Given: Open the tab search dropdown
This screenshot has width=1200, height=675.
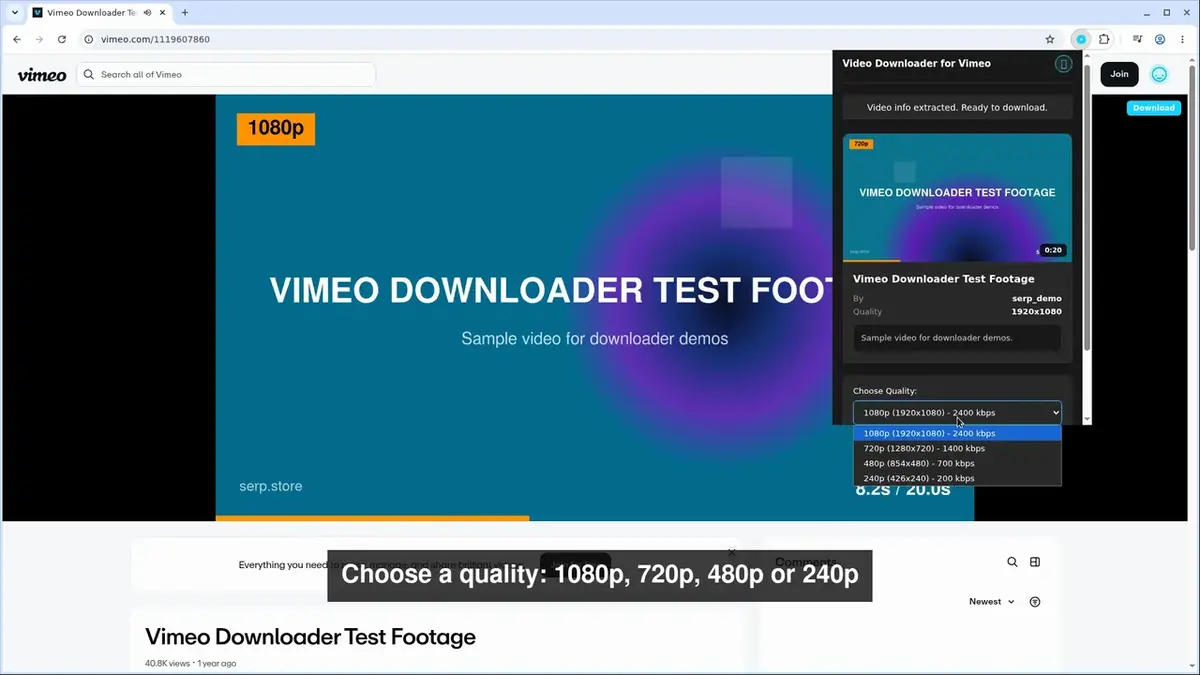Looking at the screenshot, I should 14,13.
